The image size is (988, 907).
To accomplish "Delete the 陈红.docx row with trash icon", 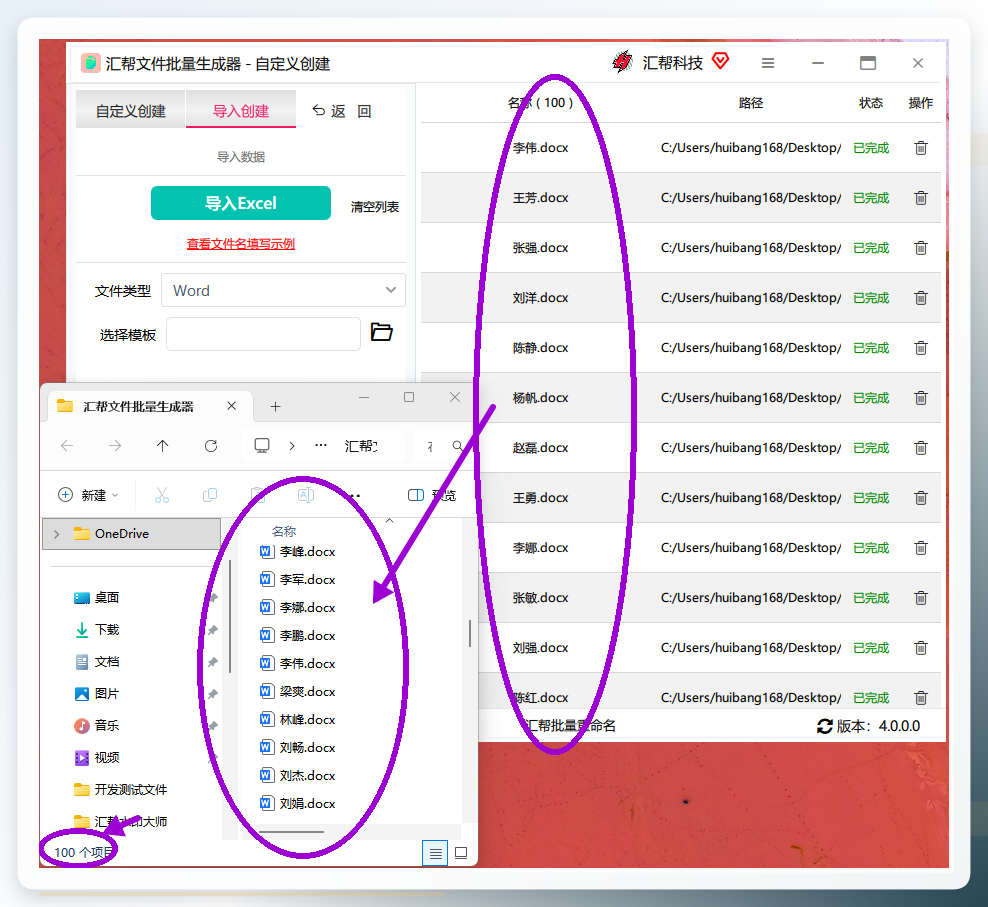I will point(921,698).
